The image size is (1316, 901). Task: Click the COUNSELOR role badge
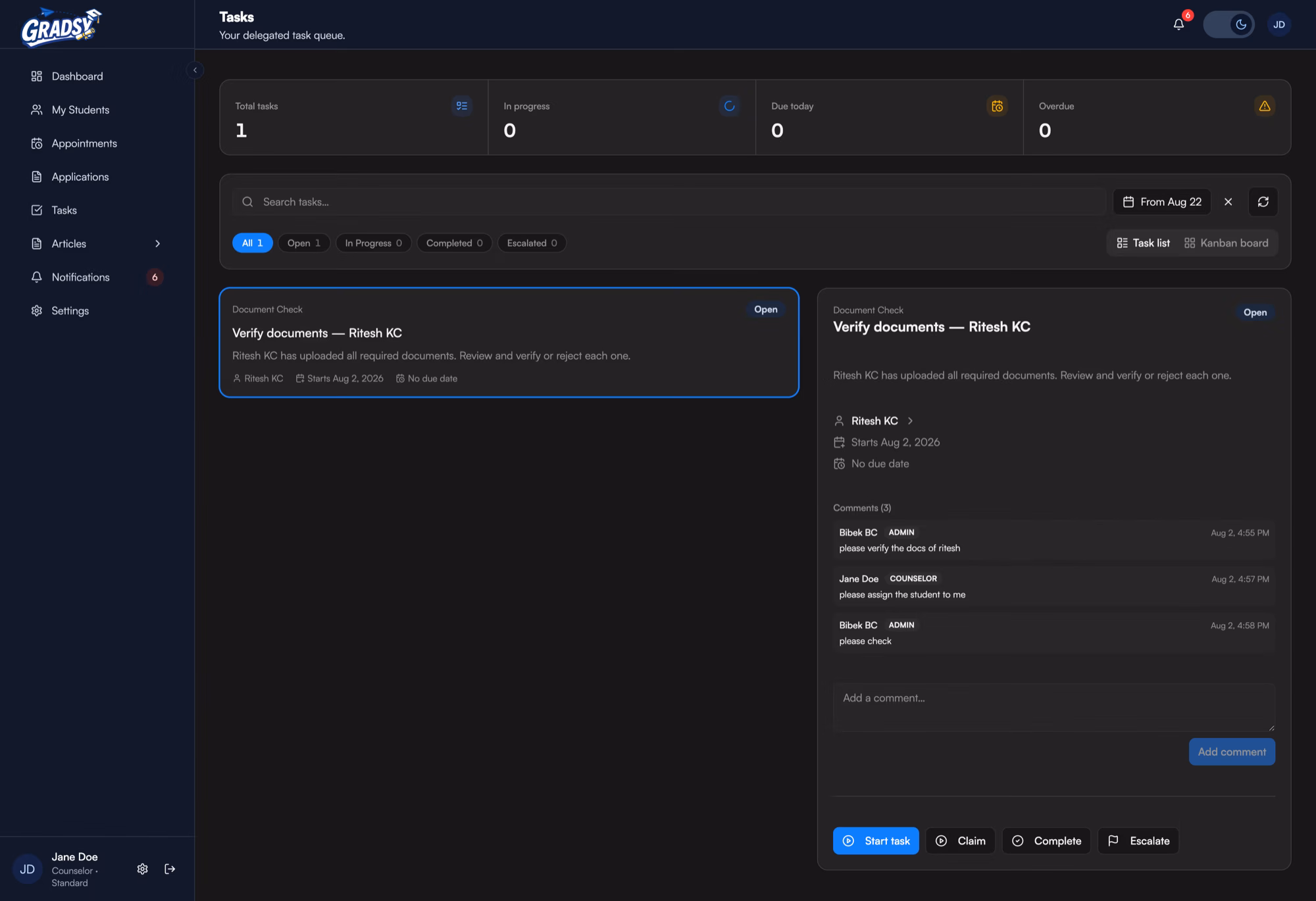913,579
